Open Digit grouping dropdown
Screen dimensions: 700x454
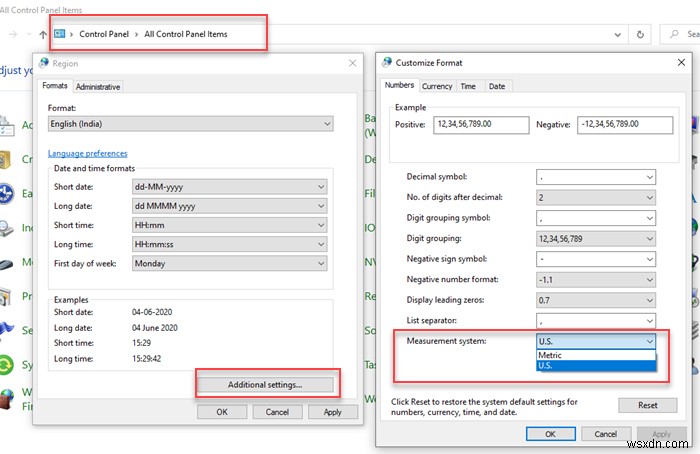[596, 238]
